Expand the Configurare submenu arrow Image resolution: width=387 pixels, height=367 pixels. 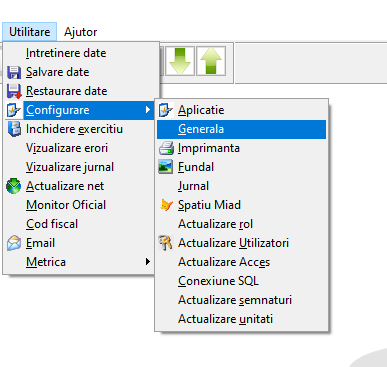point(148,110)
